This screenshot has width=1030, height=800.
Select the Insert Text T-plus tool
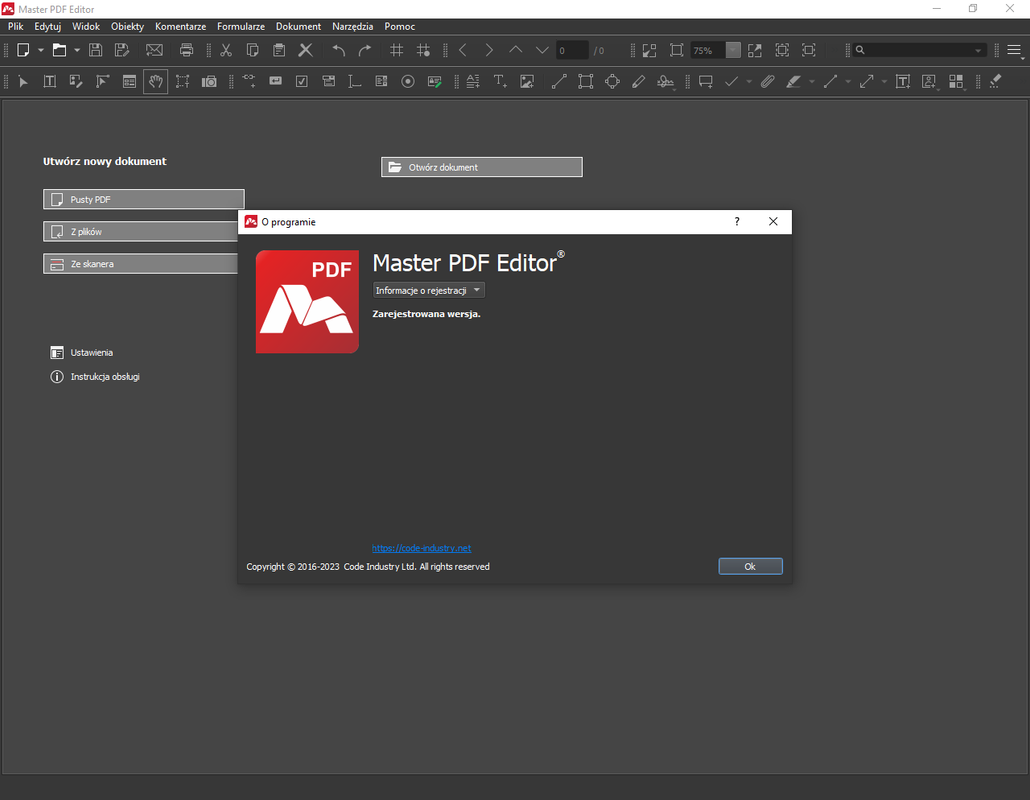tap(501, 81)
